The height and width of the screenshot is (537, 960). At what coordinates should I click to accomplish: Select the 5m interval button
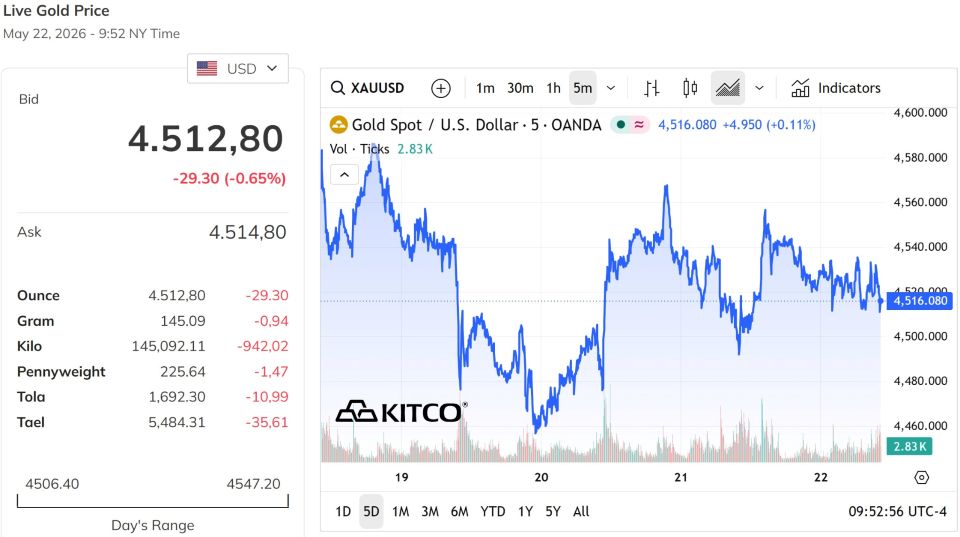[582, 88]
